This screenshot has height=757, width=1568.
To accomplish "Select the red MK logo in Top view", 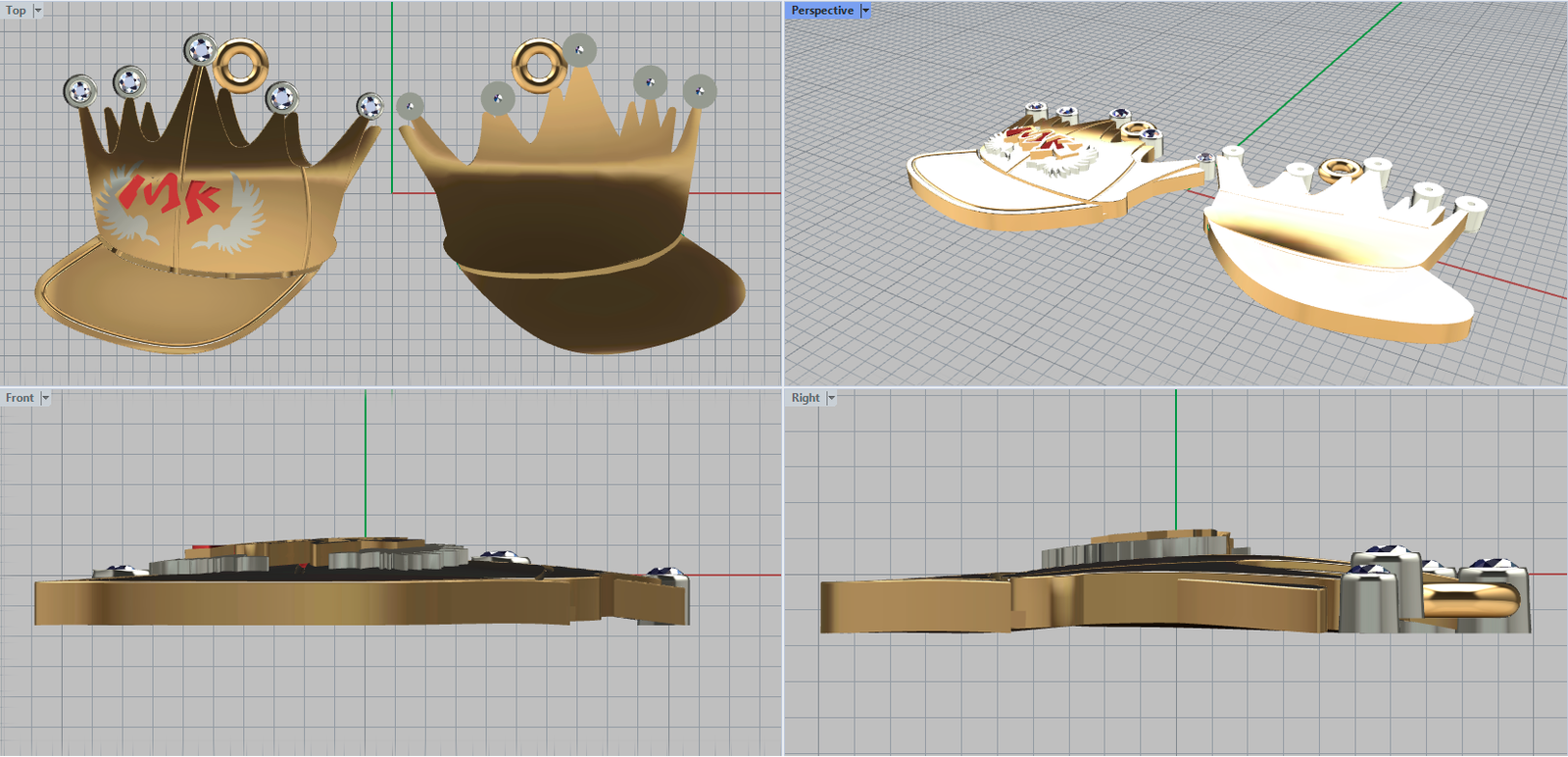I will pos(169,196).
